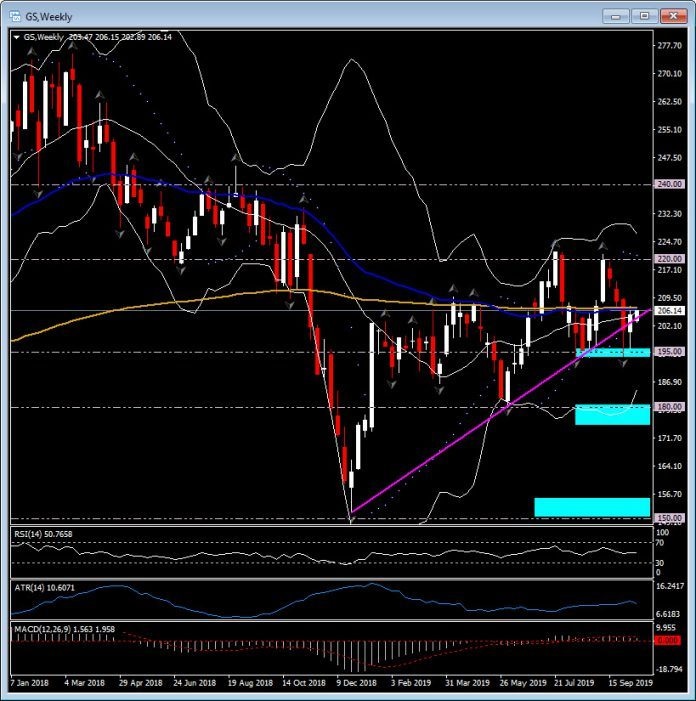The height and width of the screenshot is (701, 696).
Task: Select the 150.00 horizontal level price label
Action: point(669,518)
